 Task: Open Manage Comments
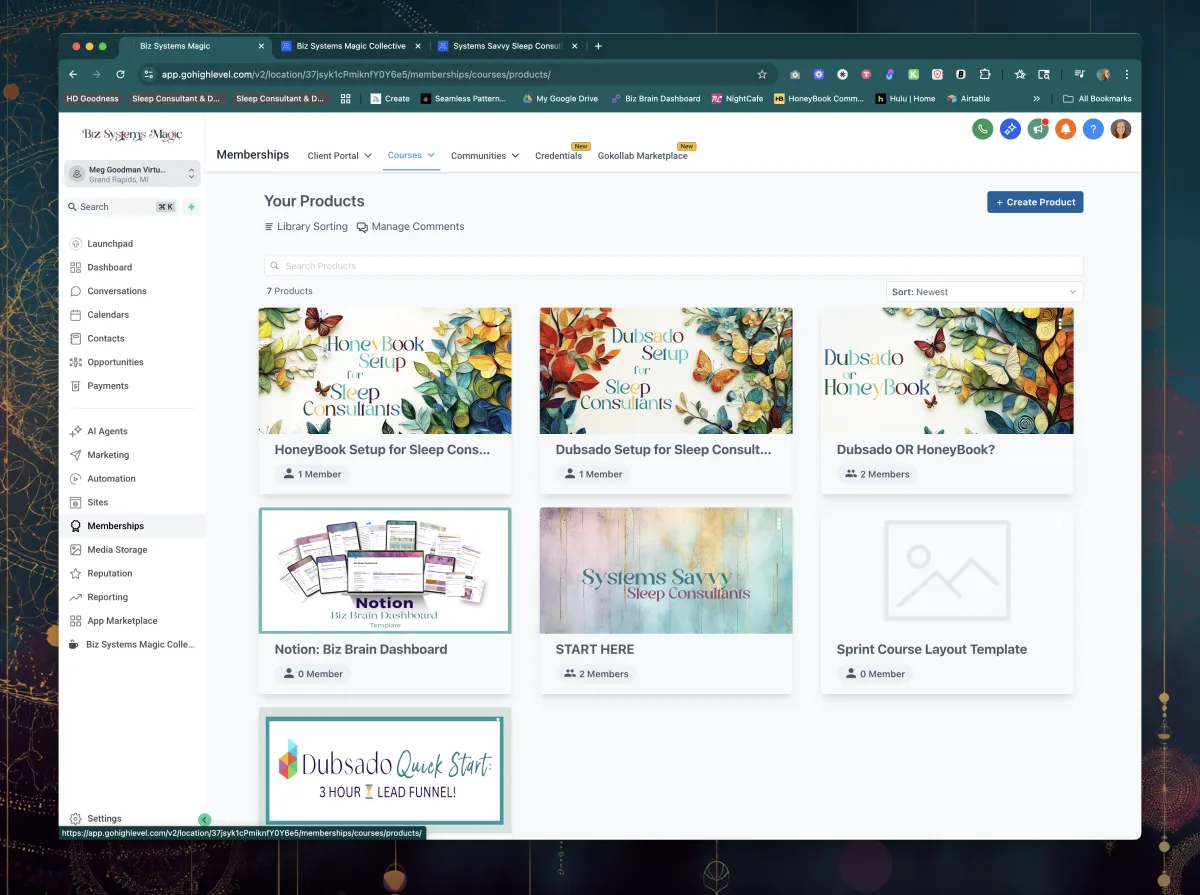click(411, 227)
